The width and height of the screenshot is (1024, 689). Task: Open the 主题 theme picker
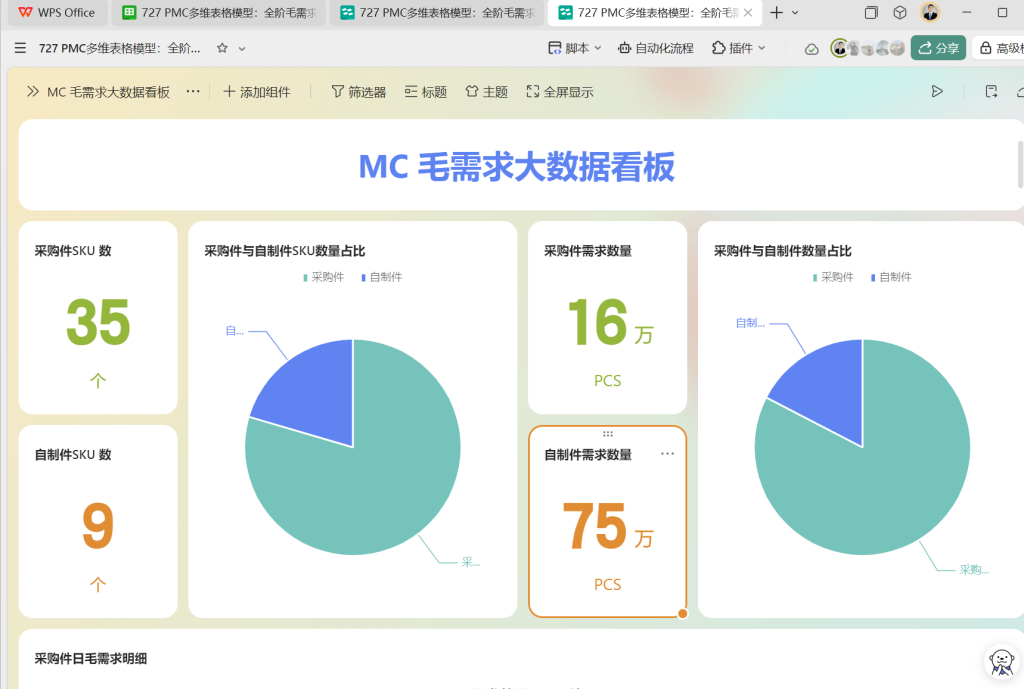[487, 91]
